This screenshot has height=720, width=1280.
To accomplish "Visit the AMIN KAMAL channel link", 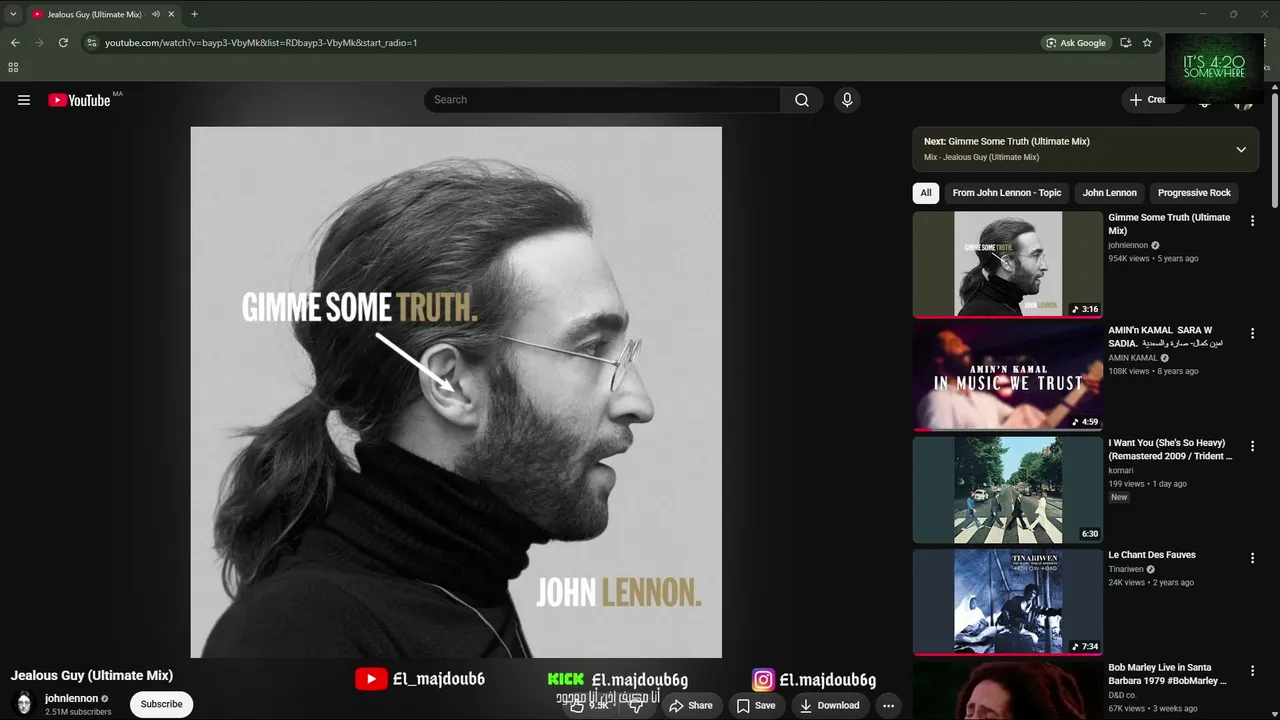I will (x=1133, y=358).
